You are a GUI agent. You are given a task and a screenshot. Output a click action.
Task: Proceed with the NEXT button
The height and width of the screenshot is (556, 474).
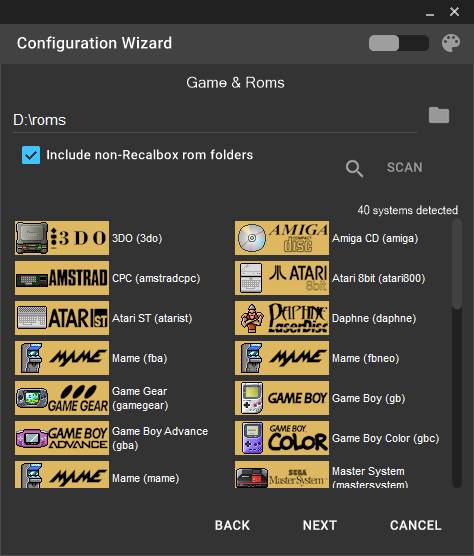(320, 525)
